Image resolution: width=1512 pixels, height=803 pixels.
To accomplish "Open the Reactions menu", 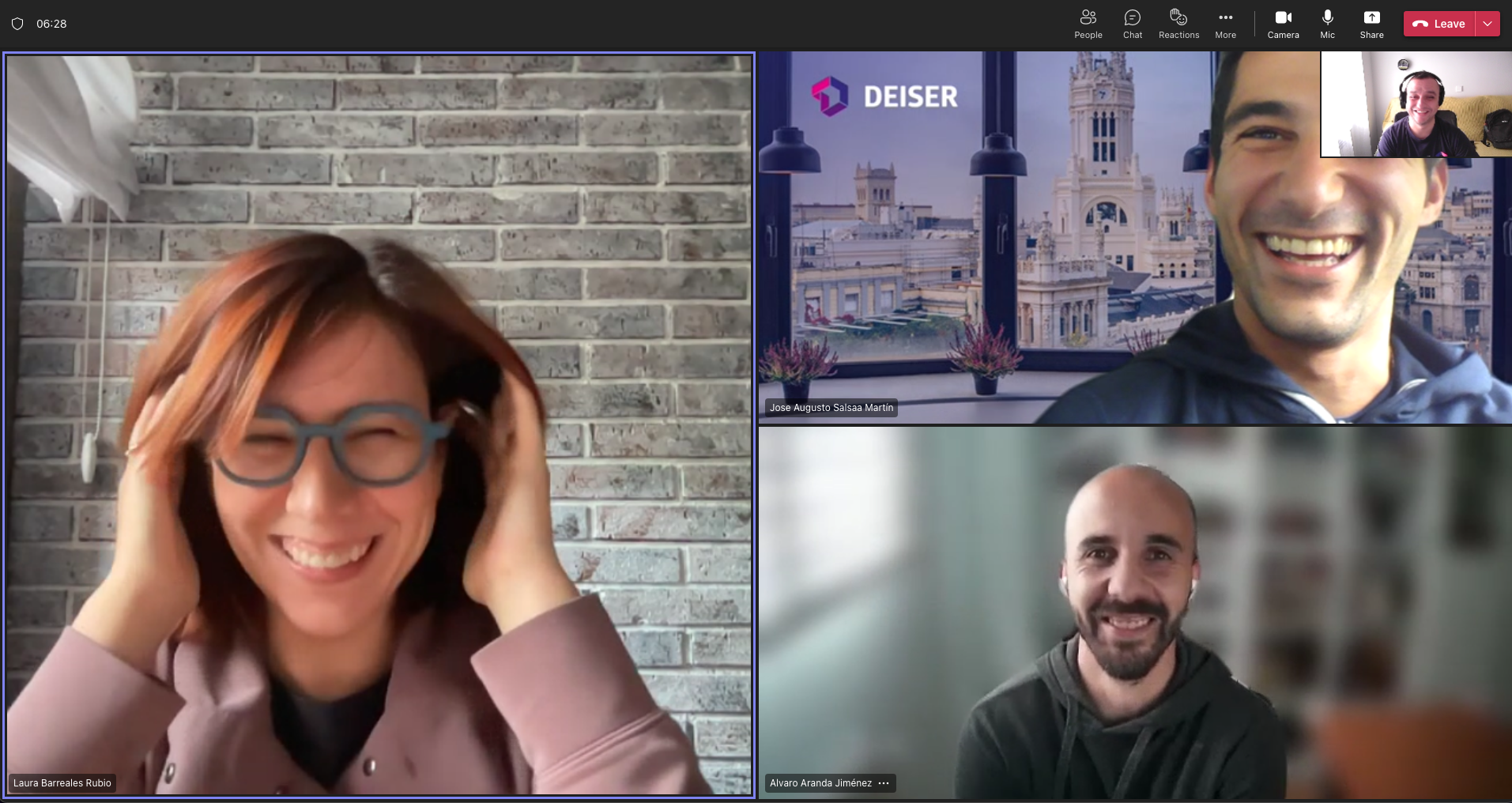I will pyautogui.click(x=1178, y=24).
